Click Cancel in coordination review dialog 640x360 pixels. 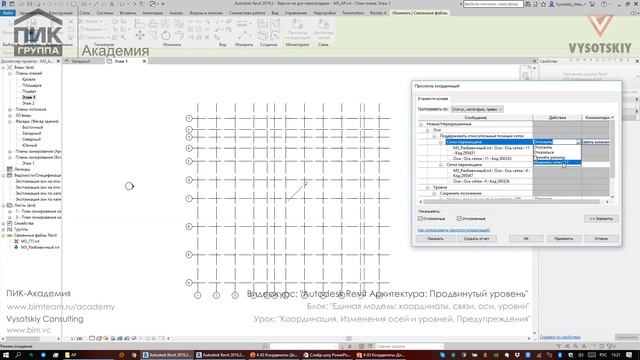(601, 238)
